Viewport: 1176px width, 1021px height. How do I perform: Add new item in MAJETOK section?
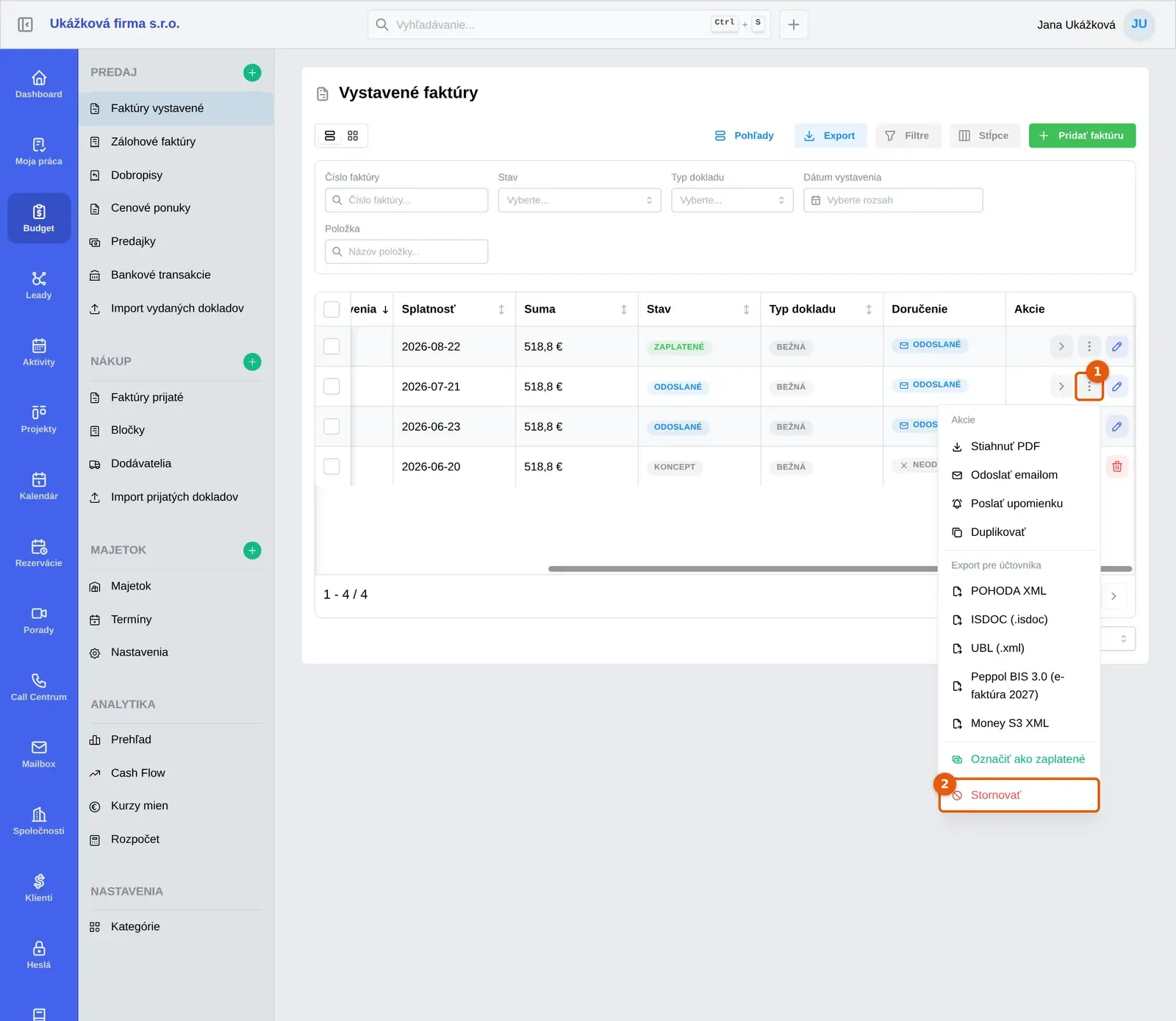(x=252, y=551)
